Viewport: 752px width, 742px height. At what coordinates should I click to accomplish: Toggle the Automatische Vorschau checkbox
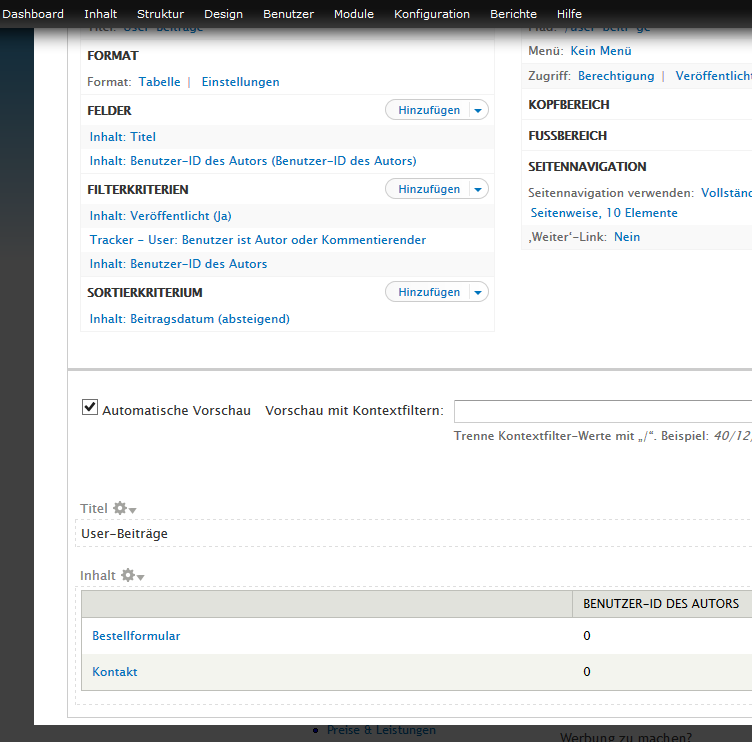(90, 408)
